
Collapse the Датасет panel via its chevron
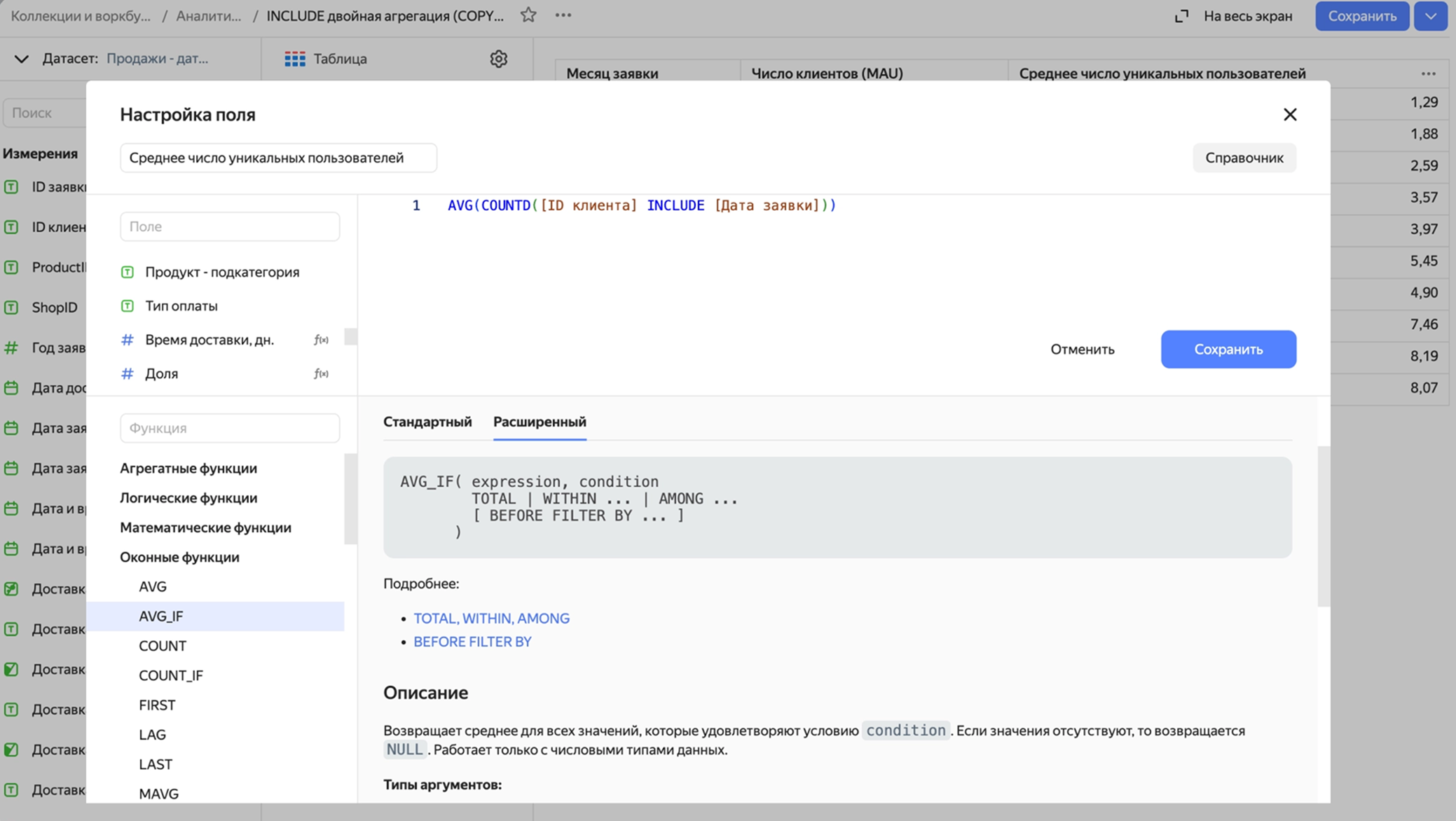coord(21,59)
